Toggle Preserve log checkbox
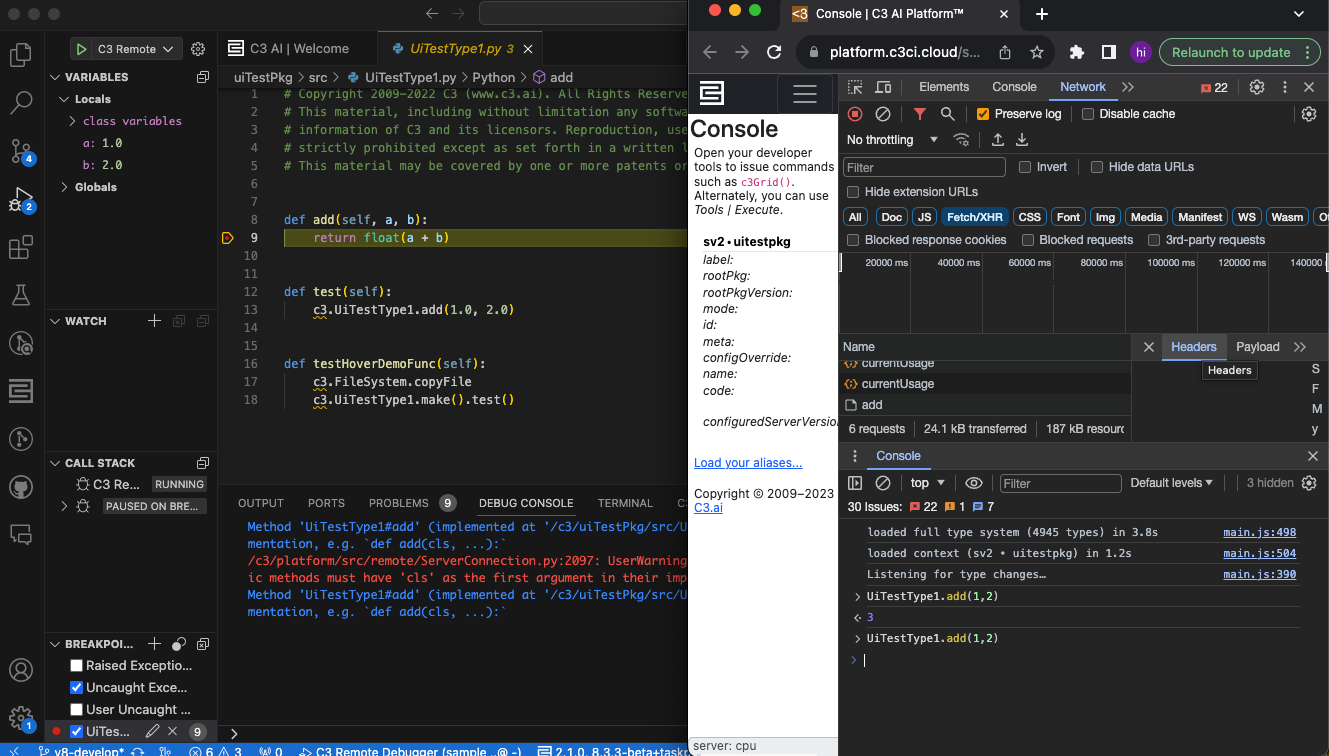Screen dimensions: 1329x756 point(983,114)
